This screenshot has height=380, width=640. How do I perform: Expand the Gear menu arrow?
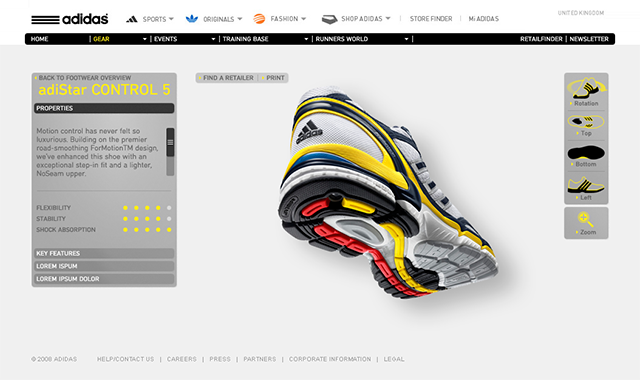coord(144,39)
